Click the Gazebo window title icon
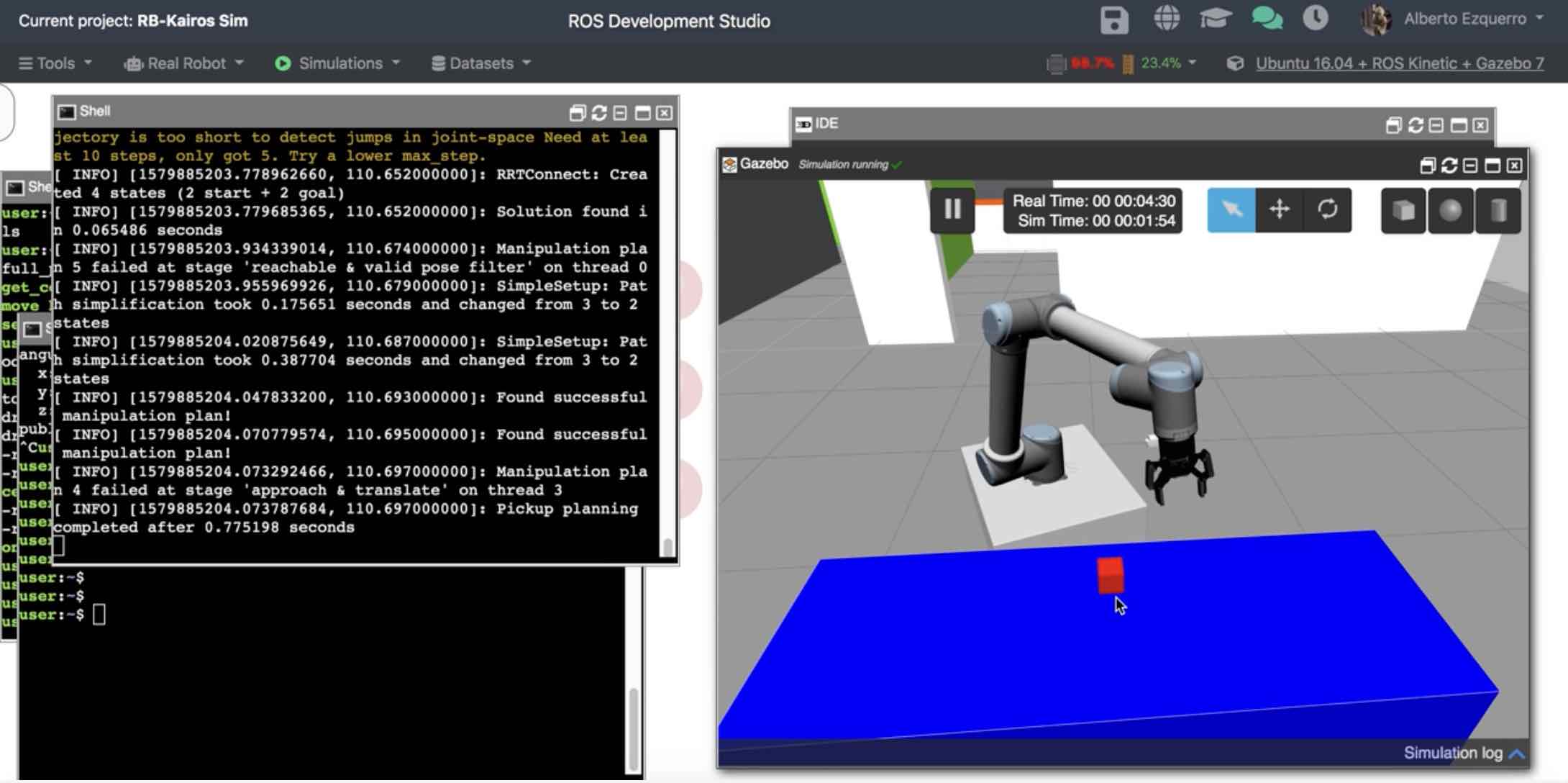This screenshot has width=1568, height=783. (x=729, y=164)
